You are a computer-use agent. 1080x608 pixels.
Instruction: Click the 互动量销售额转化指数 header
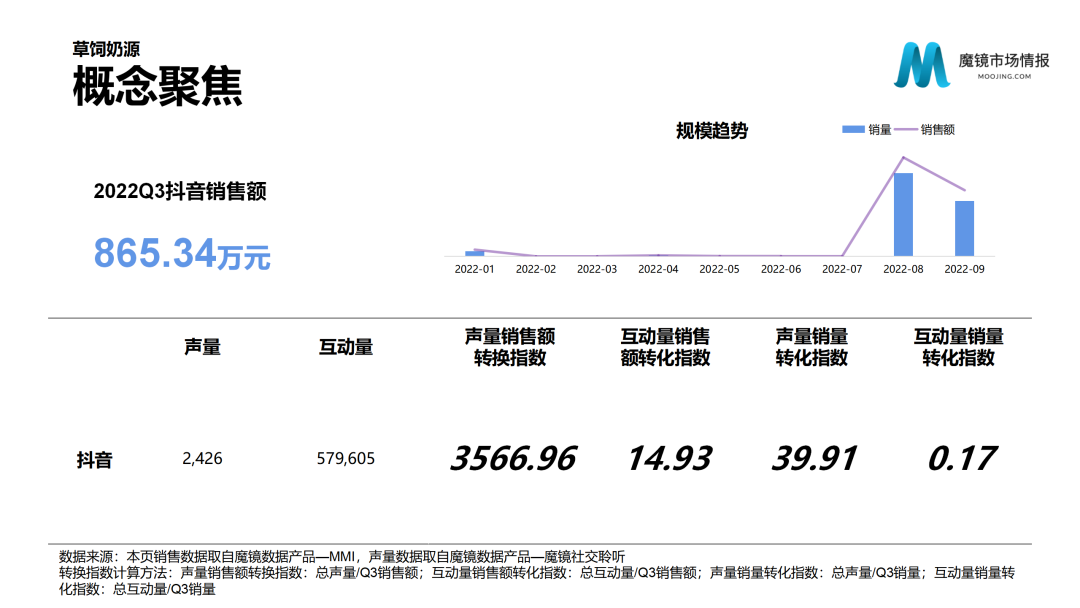(665, 347)
